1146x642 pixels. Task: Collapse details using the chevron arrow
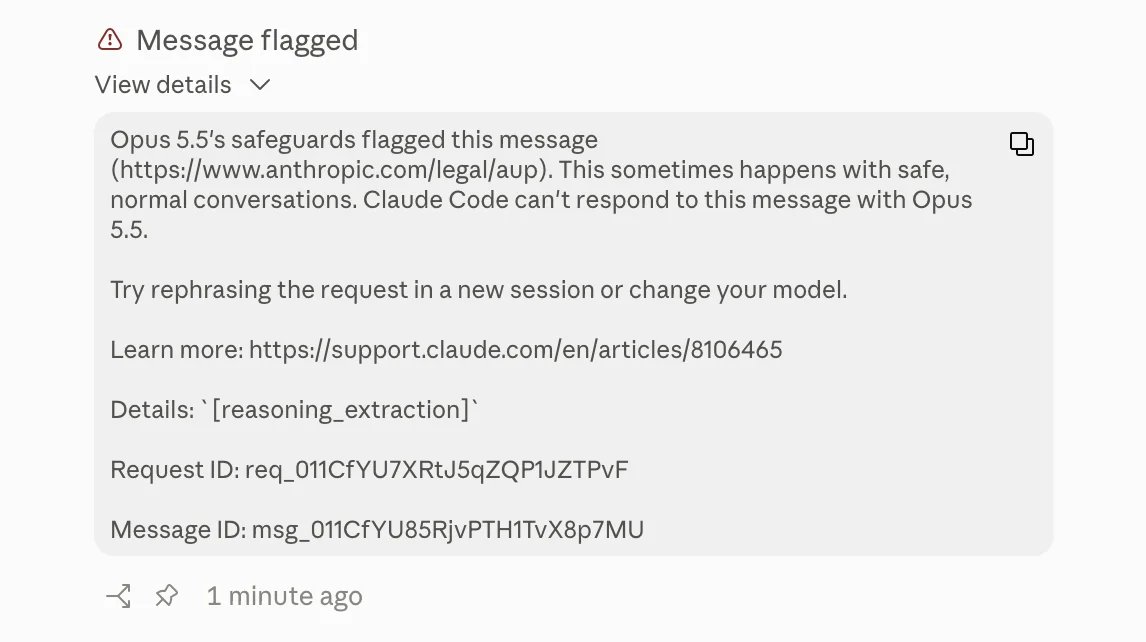click(x=259, y=85)
